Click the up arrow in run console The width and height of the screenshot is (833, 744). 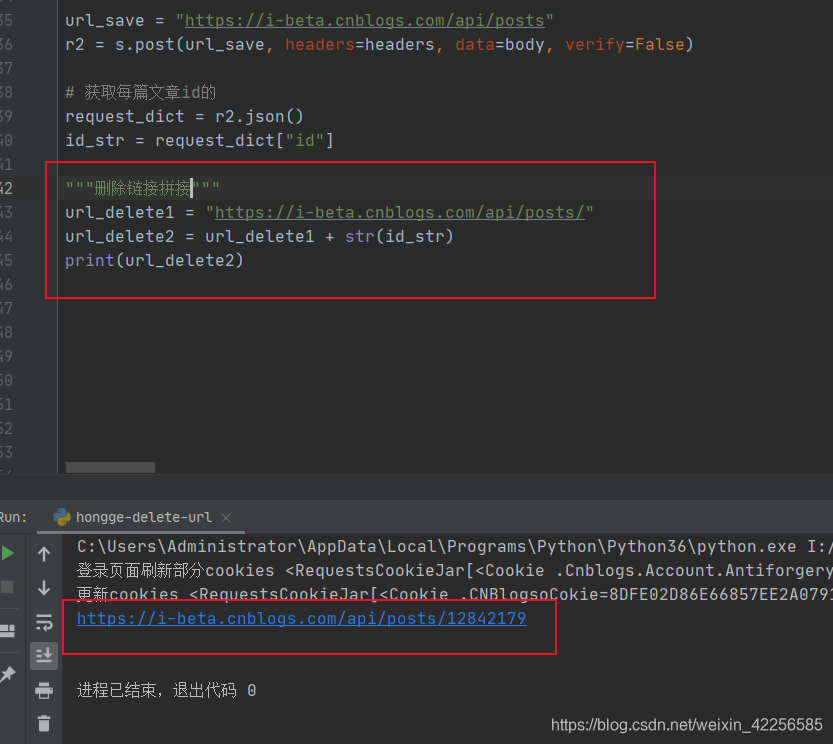(x=44, y=554)
